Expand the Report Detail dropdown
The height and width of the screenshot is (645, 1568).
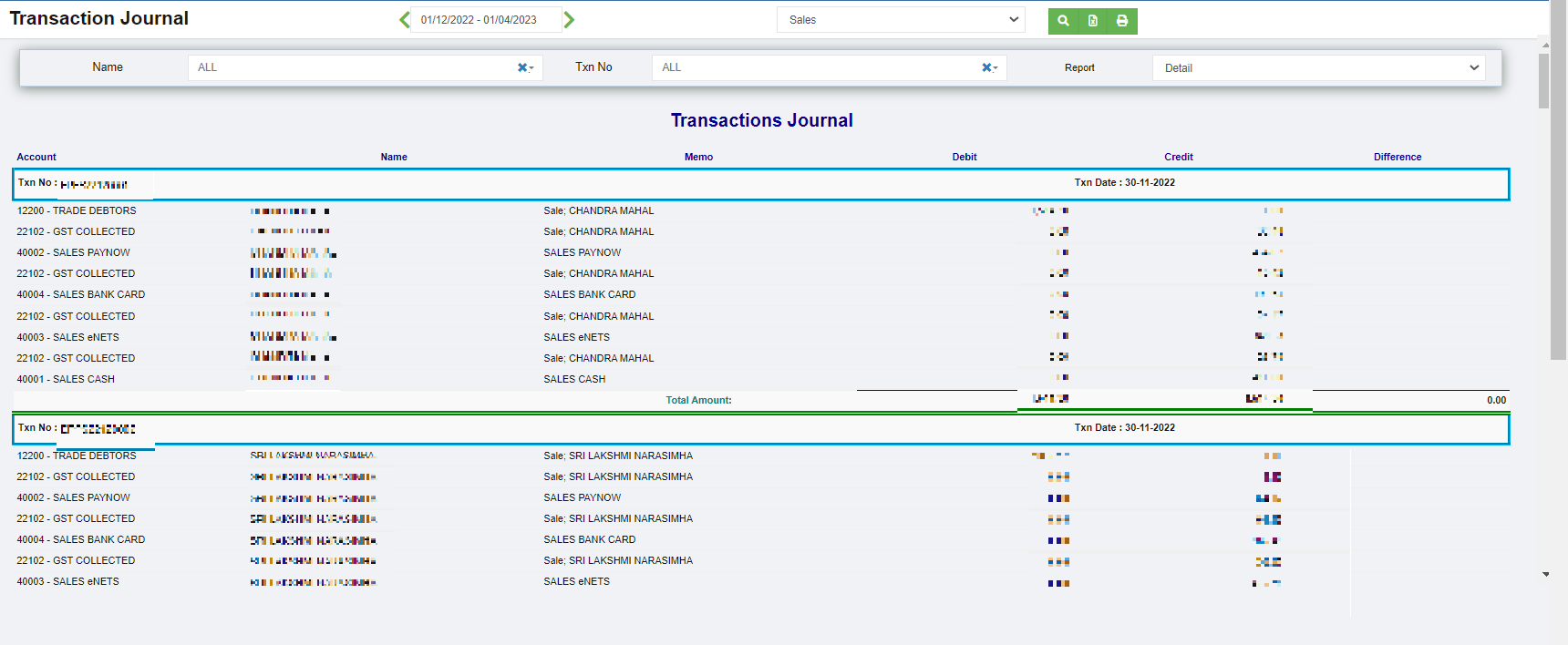[x=1318, y=68]
